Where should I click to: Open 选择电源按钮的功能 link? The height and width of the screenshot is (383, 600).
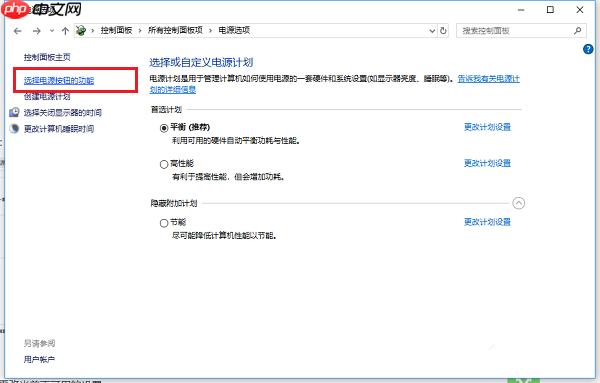point(59,81)
